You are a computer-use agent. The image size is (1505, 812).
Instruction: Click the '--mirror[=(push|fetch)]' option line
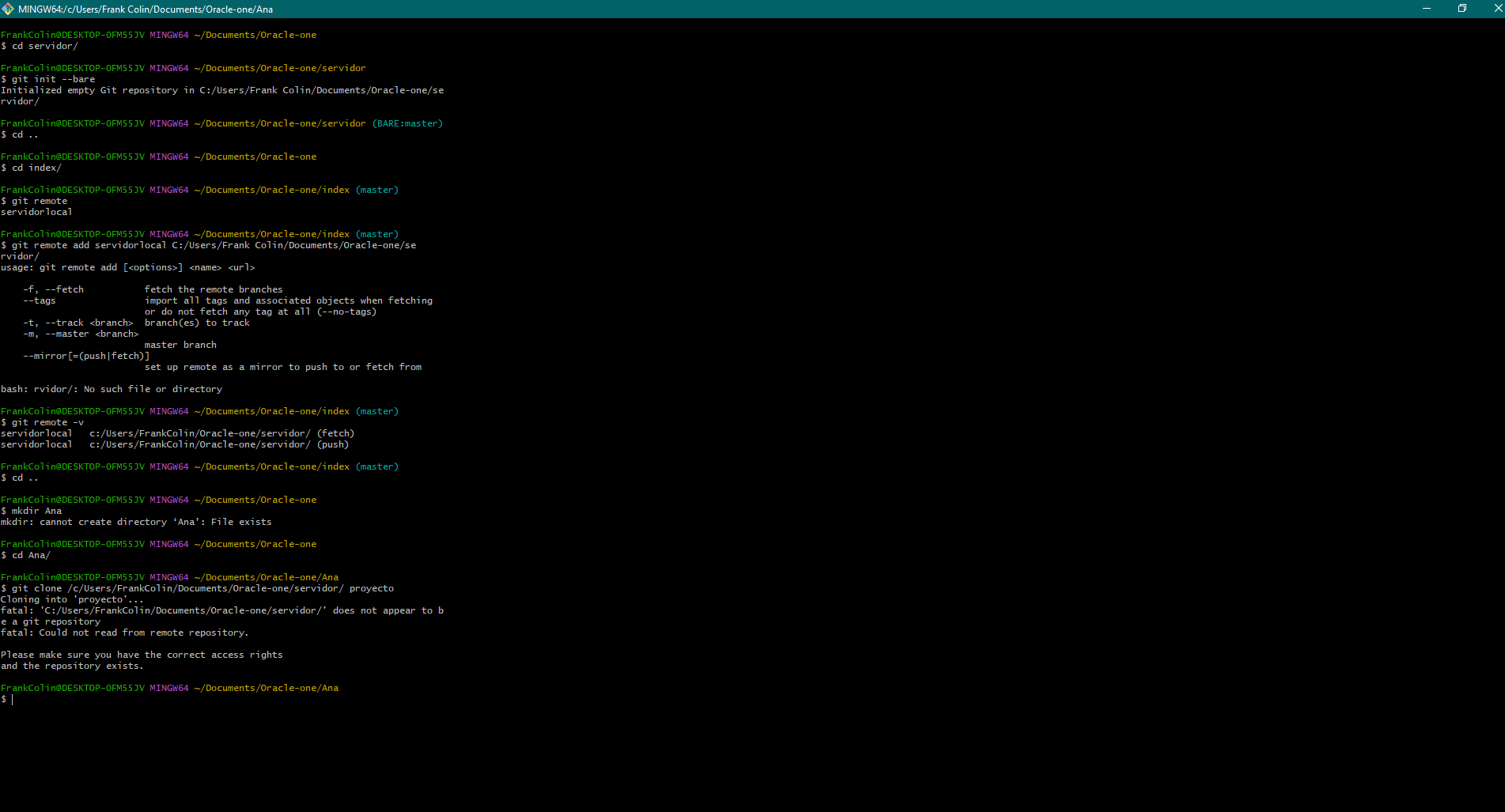(x=86, y=356)
